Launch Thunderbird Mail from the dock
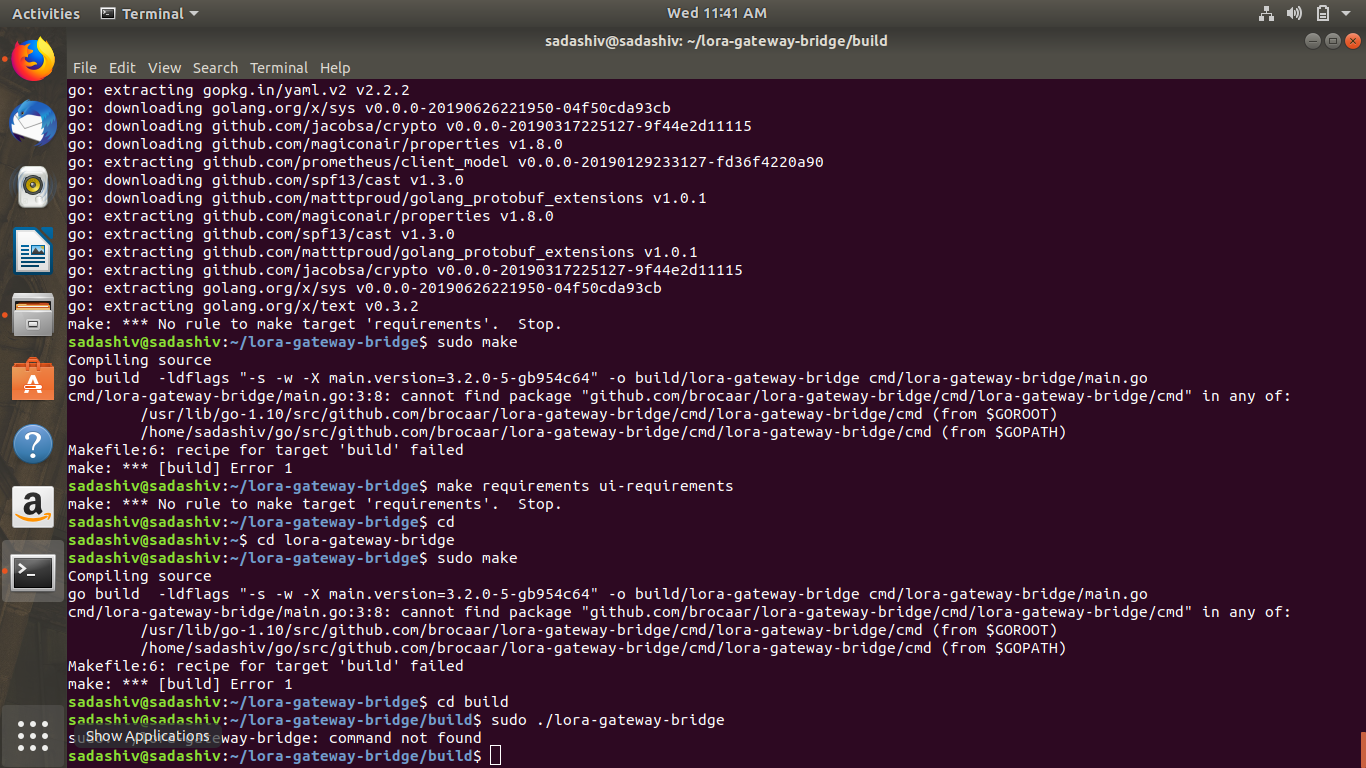Viewport: 1366px width, 768px height. (x=33, y=123)
